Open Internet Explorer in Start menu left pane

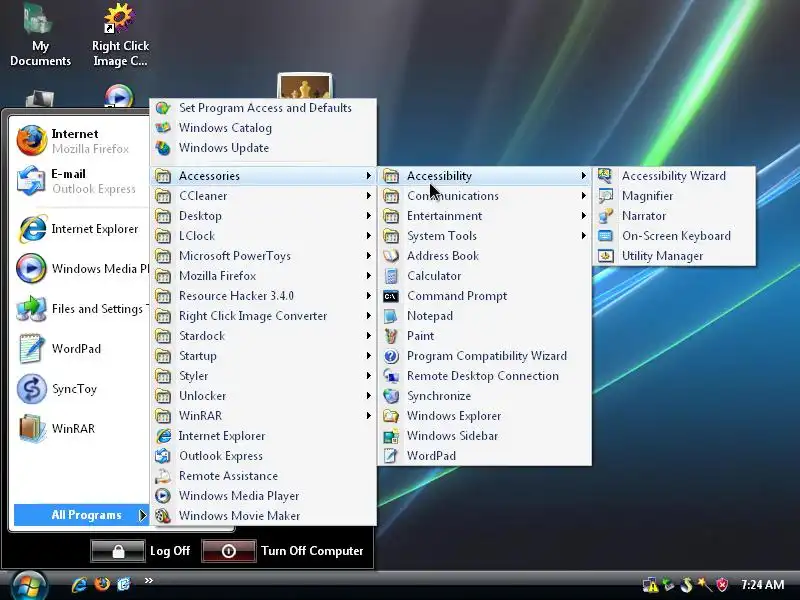coord(81,229)
